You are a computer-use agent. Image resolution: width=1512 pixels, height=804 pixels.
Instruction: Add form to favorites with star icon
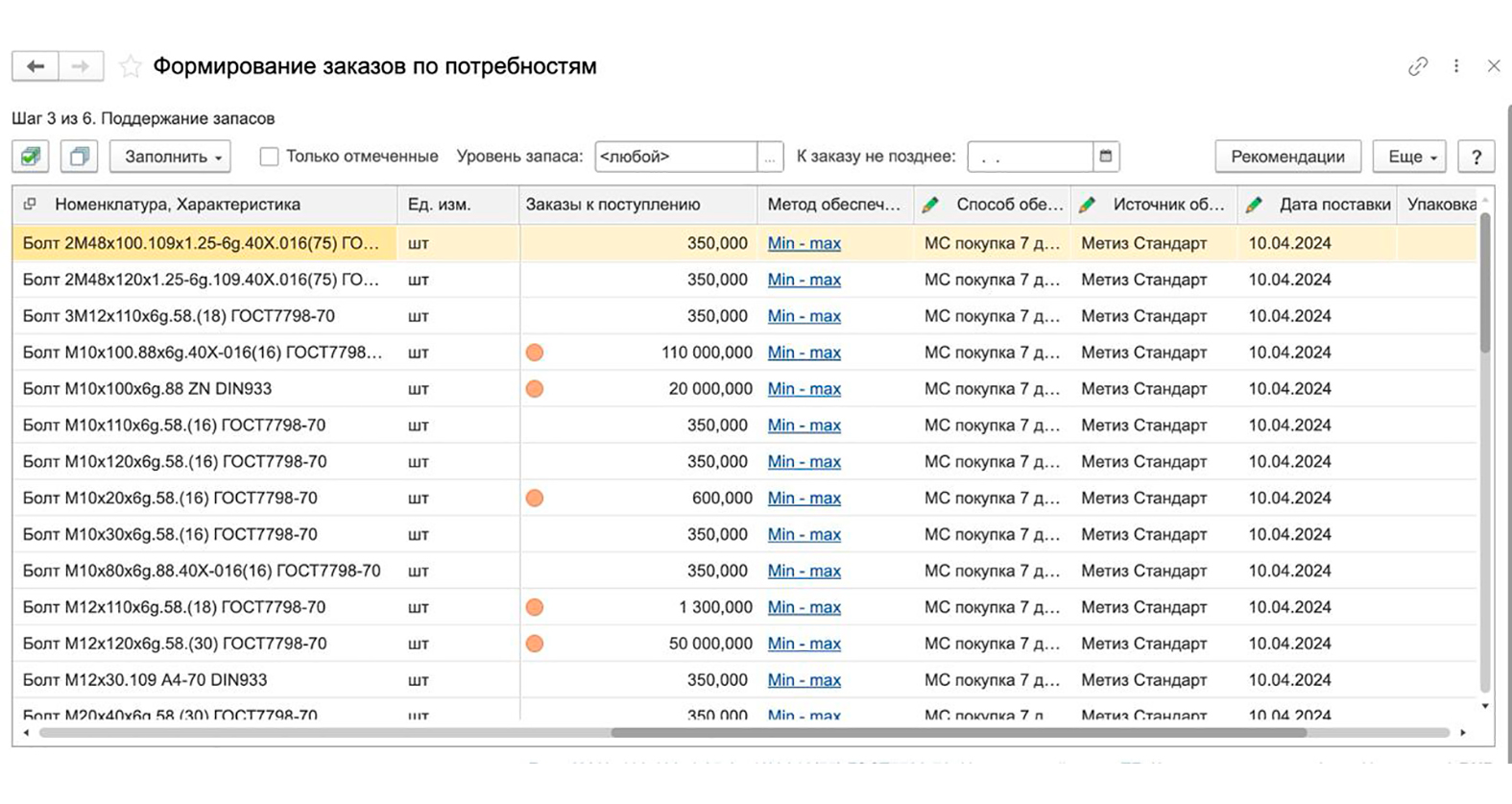click(x=131, y=66)
